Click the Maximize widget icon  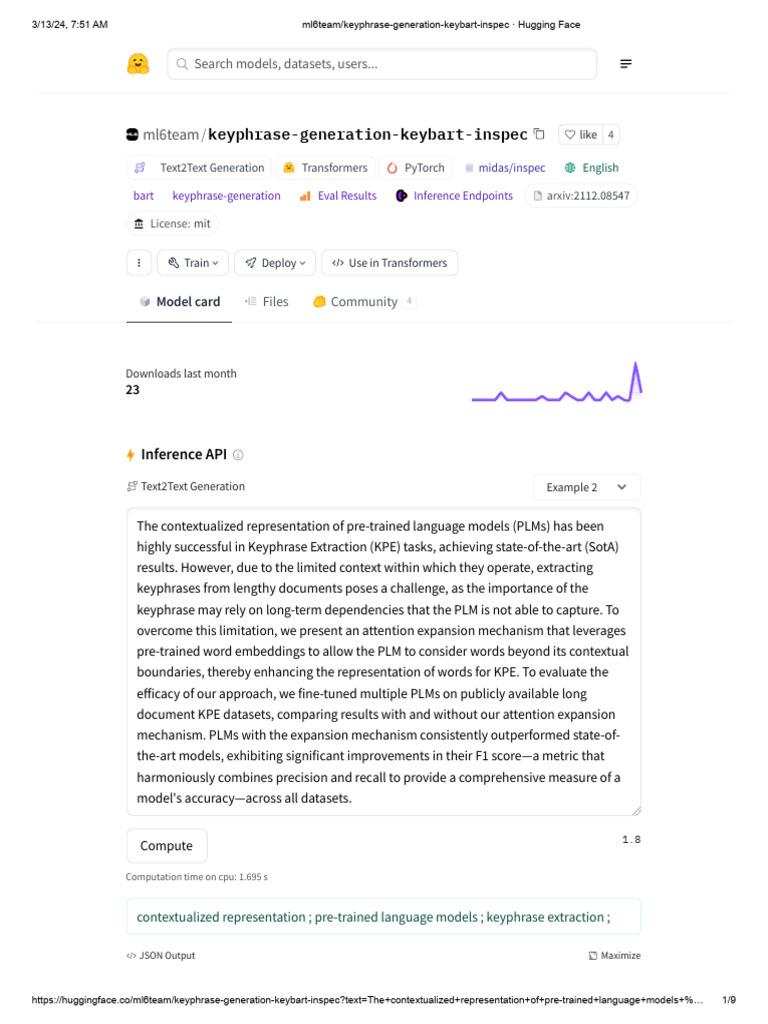[x=593, y=956]
